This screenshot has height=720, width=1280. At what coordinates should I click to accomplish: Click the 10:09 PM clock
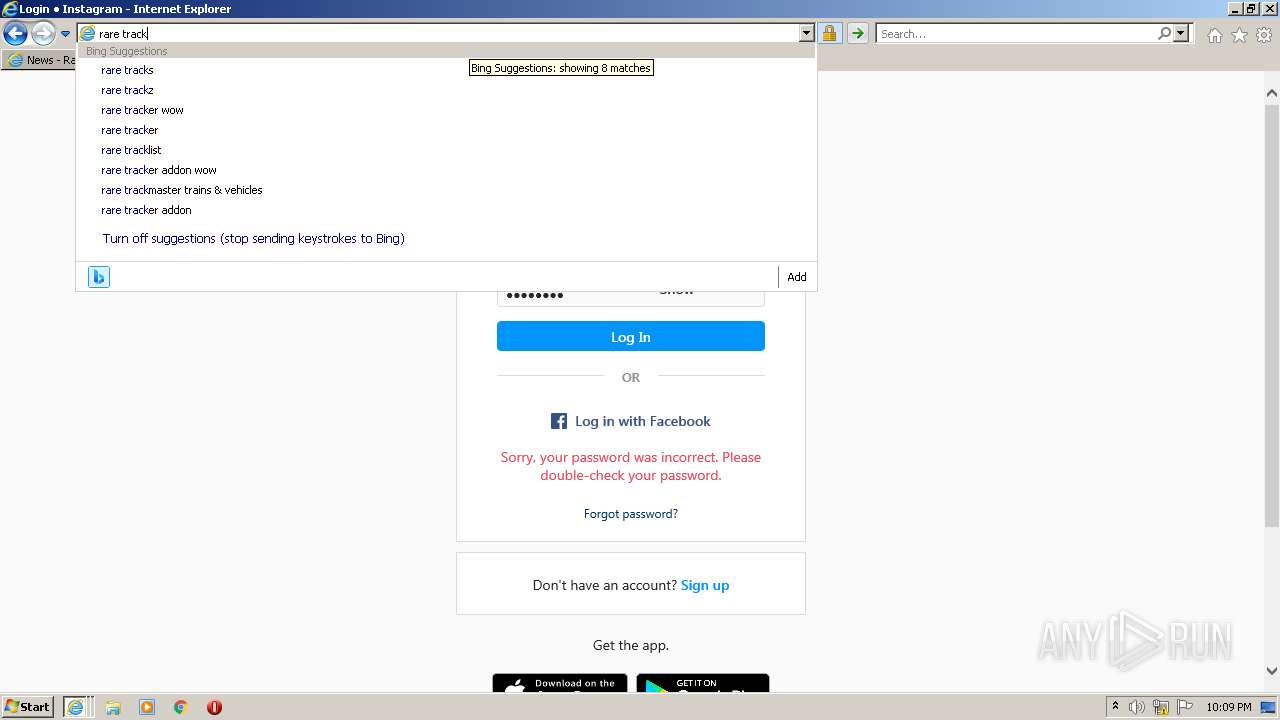(1229, 707)
